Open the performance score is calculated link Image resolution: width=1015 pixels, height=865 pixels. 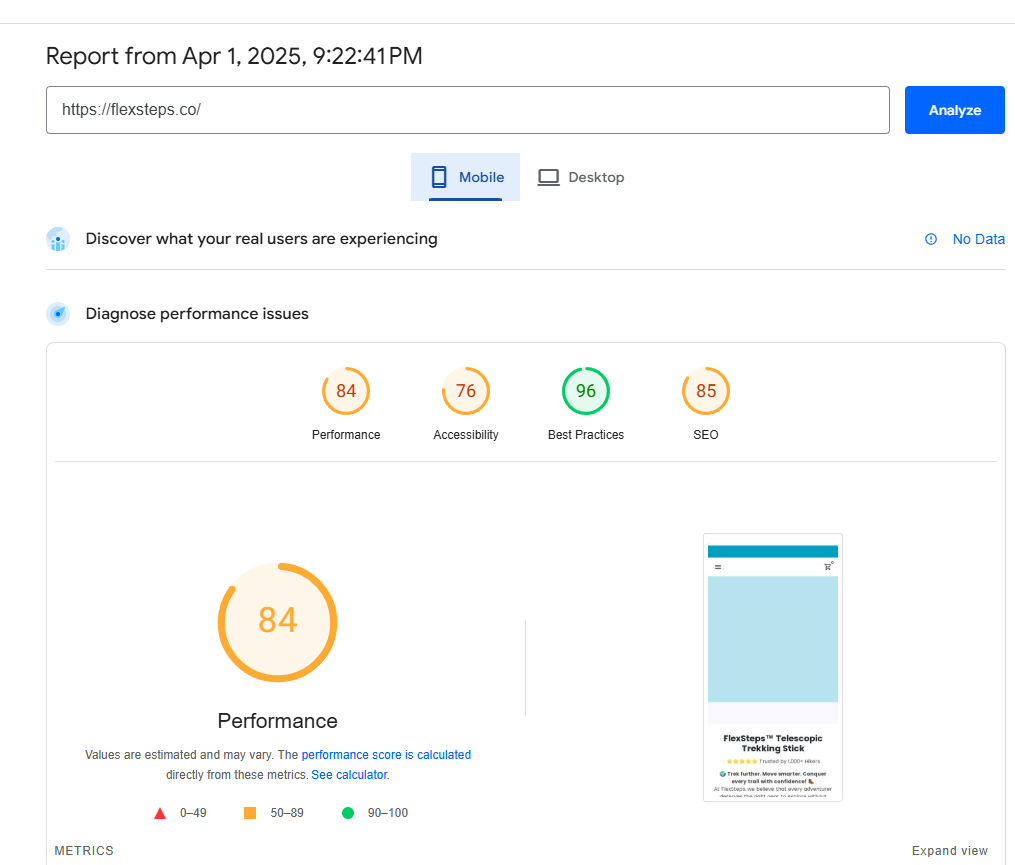point(386,755)
